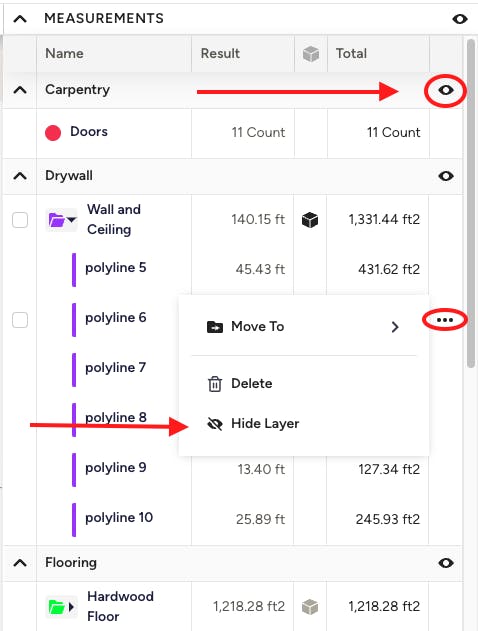Screen dimensions: 478x631
Task: Check the Wall and Ceiling checkbox
Action: [20, 220]
